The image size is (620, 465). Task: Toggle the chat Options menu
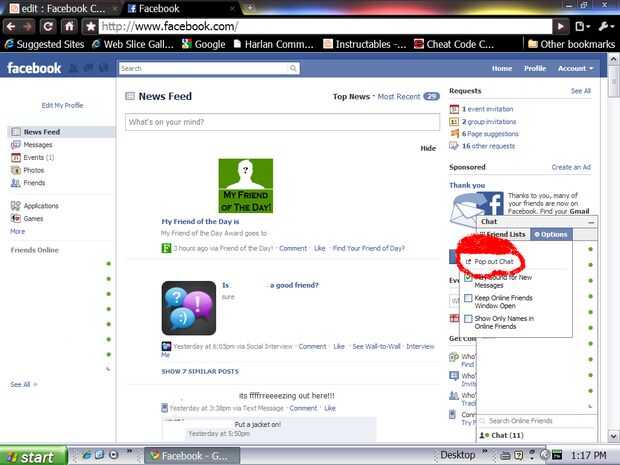point(551,234)
